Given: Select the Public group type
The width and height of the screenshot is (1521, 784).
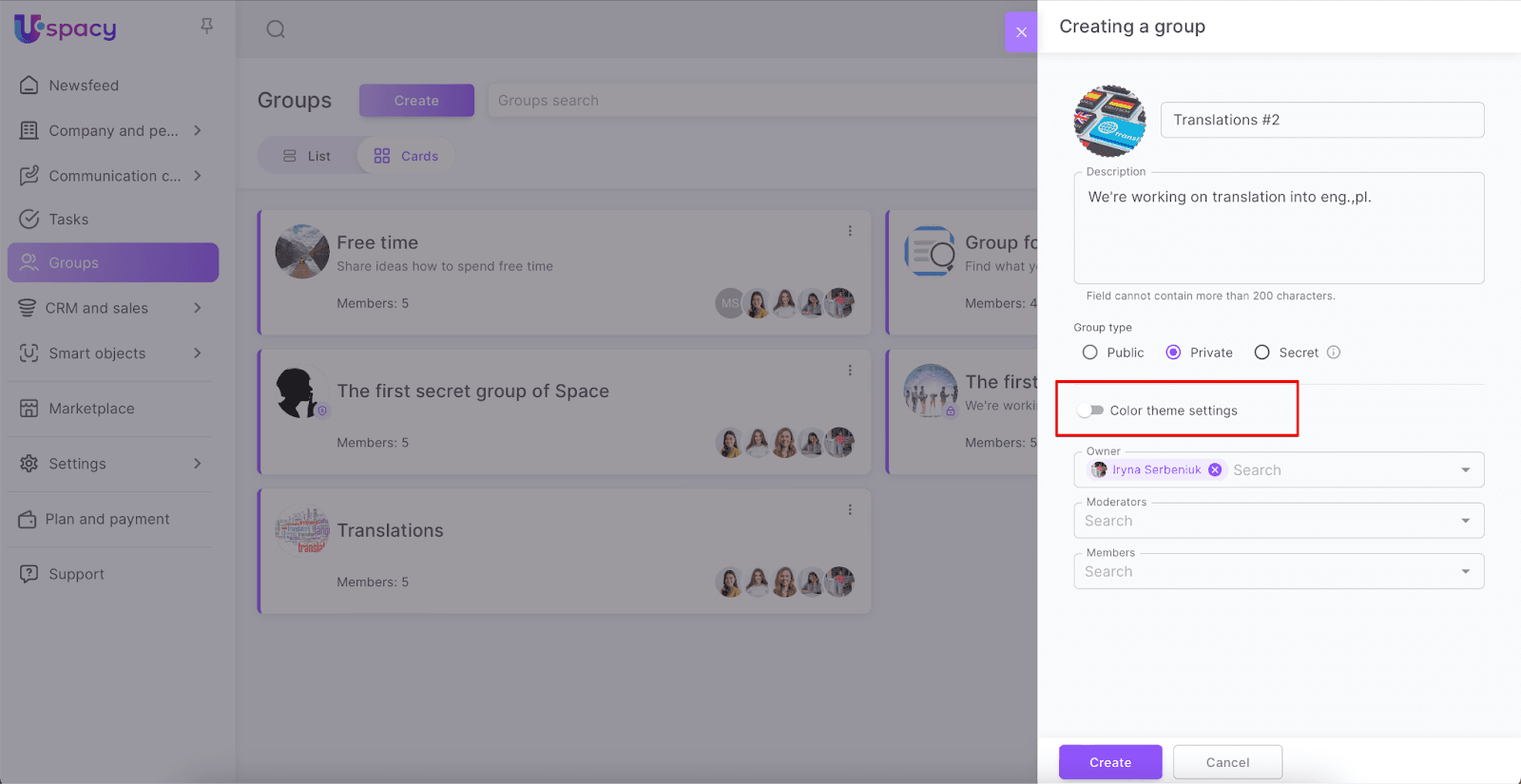Looking at the screenshot, I should (1090, 353).
